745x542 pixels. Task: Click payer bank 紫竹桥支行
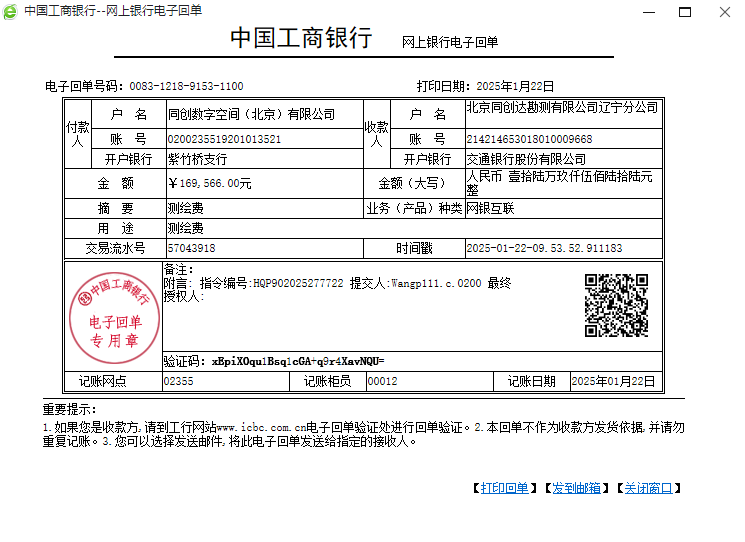(x=197, y=159)
